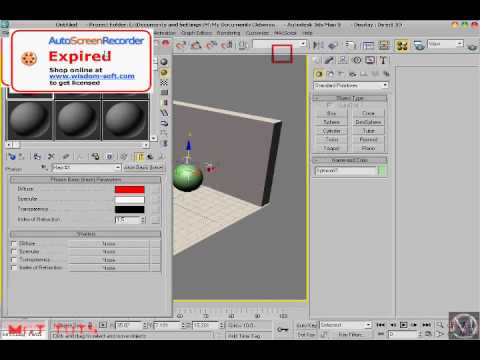
Task: Open the material name dropdown
Action: tap(87, 167)
